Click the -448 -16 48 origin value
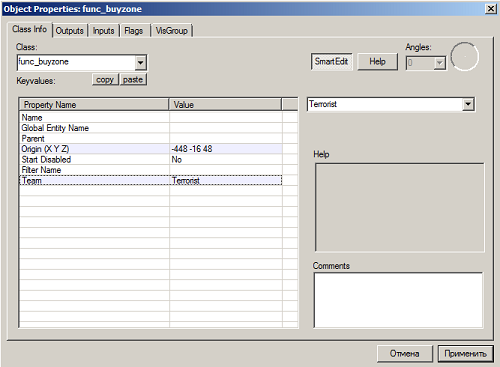The image size is (500, 367). coord(192,149)
